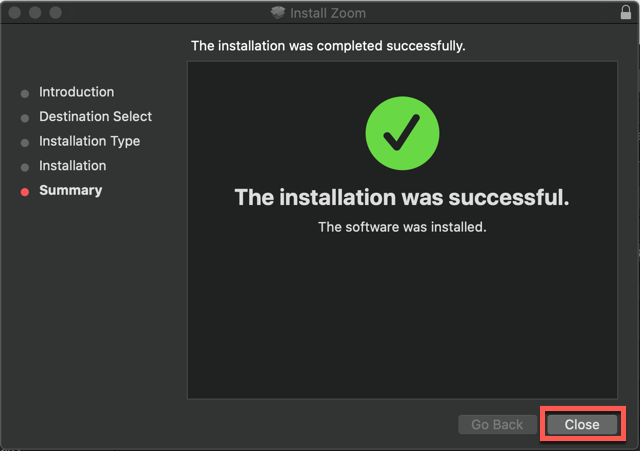Select the Installation step in sidebar
Screen dimensions: 640x451
pyautogui.click(x=73, y=166)
